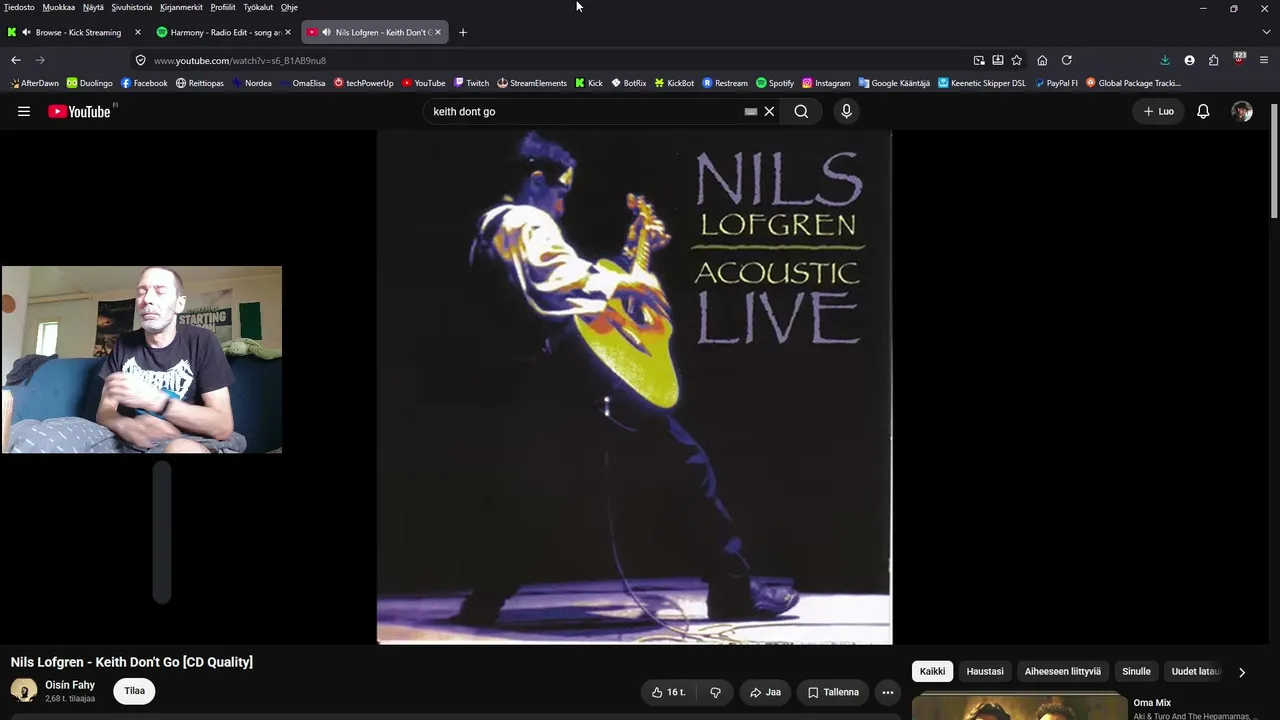Open the ad blocker extension showing 123
1280x720 pixels.
(x=1239, y=59)
